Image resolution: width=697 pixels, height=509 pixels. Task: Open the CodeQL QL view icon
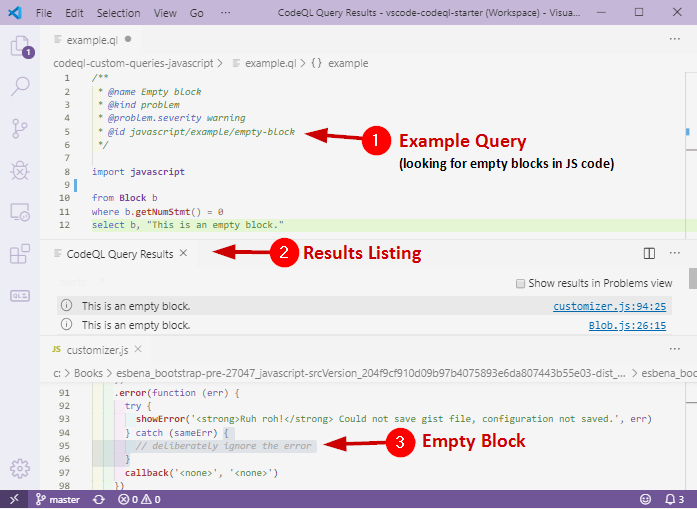tap(20, 296)
